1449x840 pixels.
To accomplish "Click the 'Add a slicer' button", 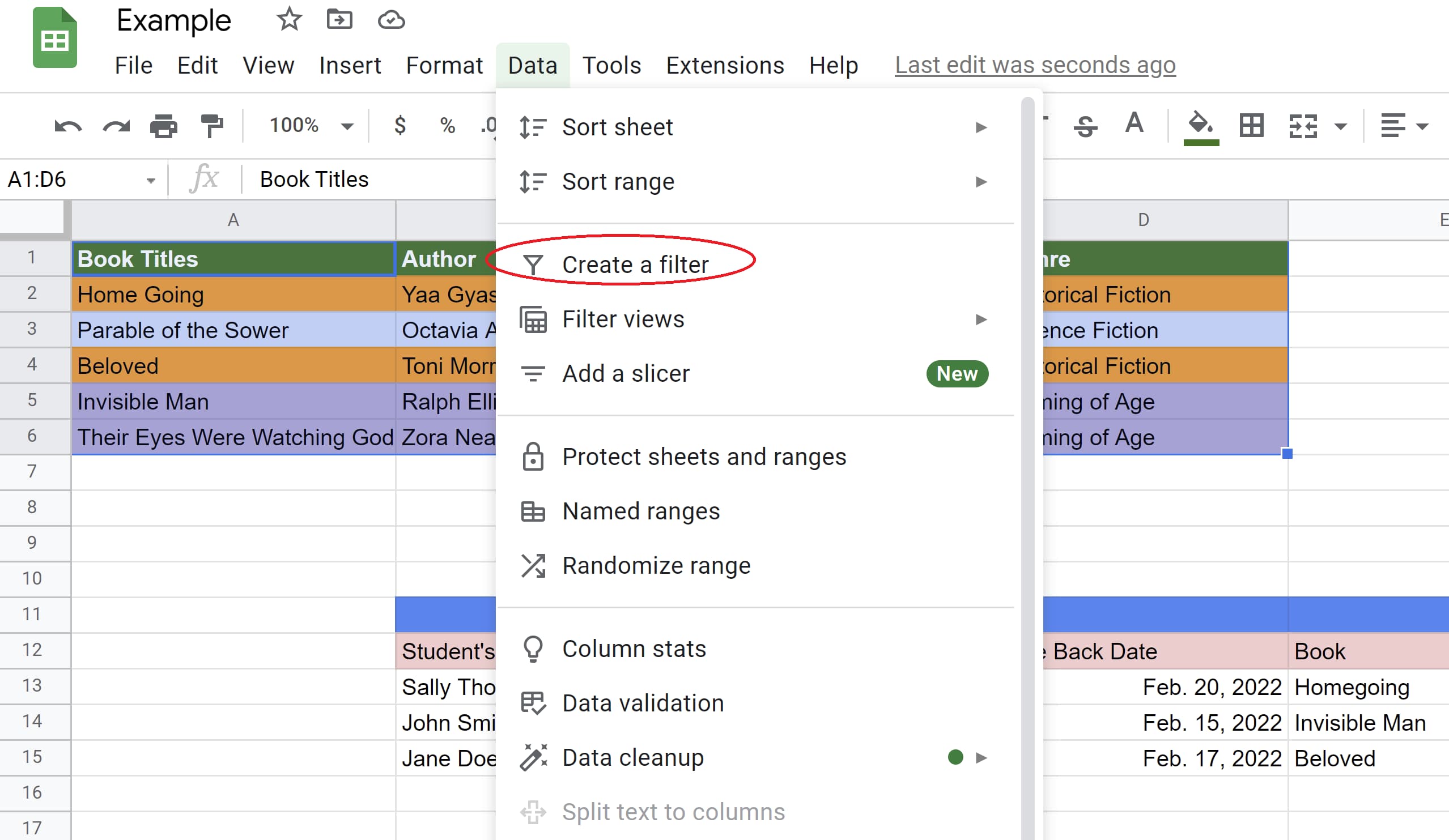I will click(x=625, y=374).
